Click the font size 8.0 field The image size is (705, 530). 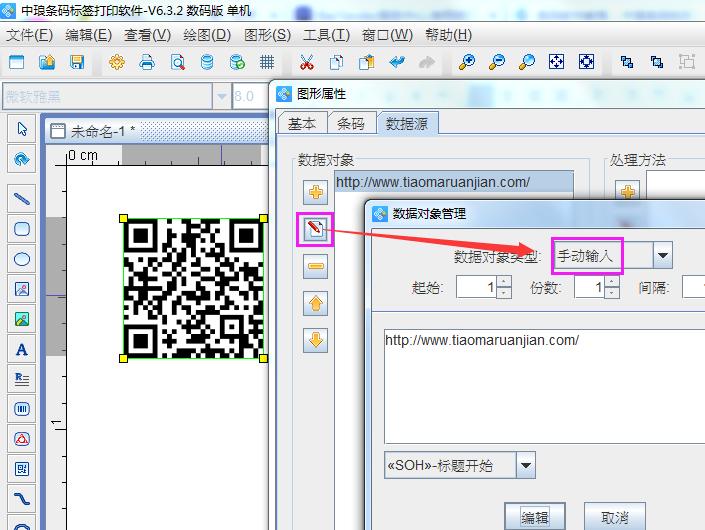[x=250, y=96]
